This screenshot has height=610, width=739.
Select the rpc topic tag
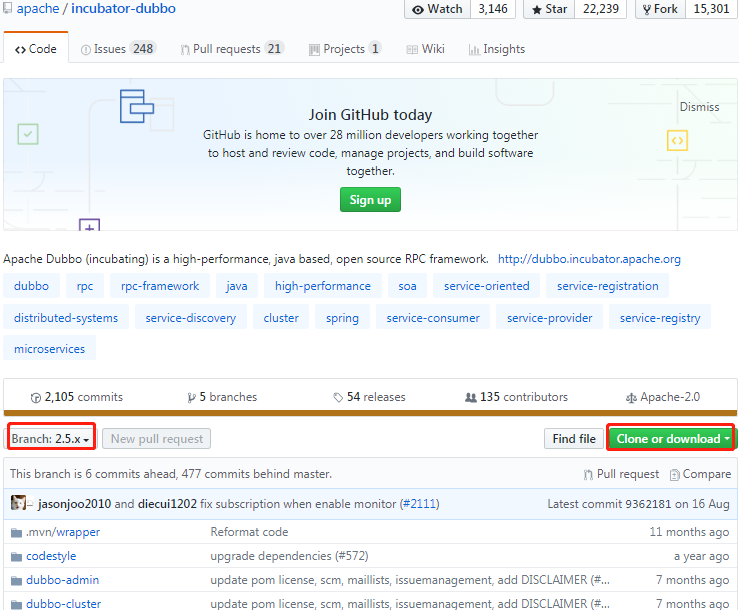(85, 286)
